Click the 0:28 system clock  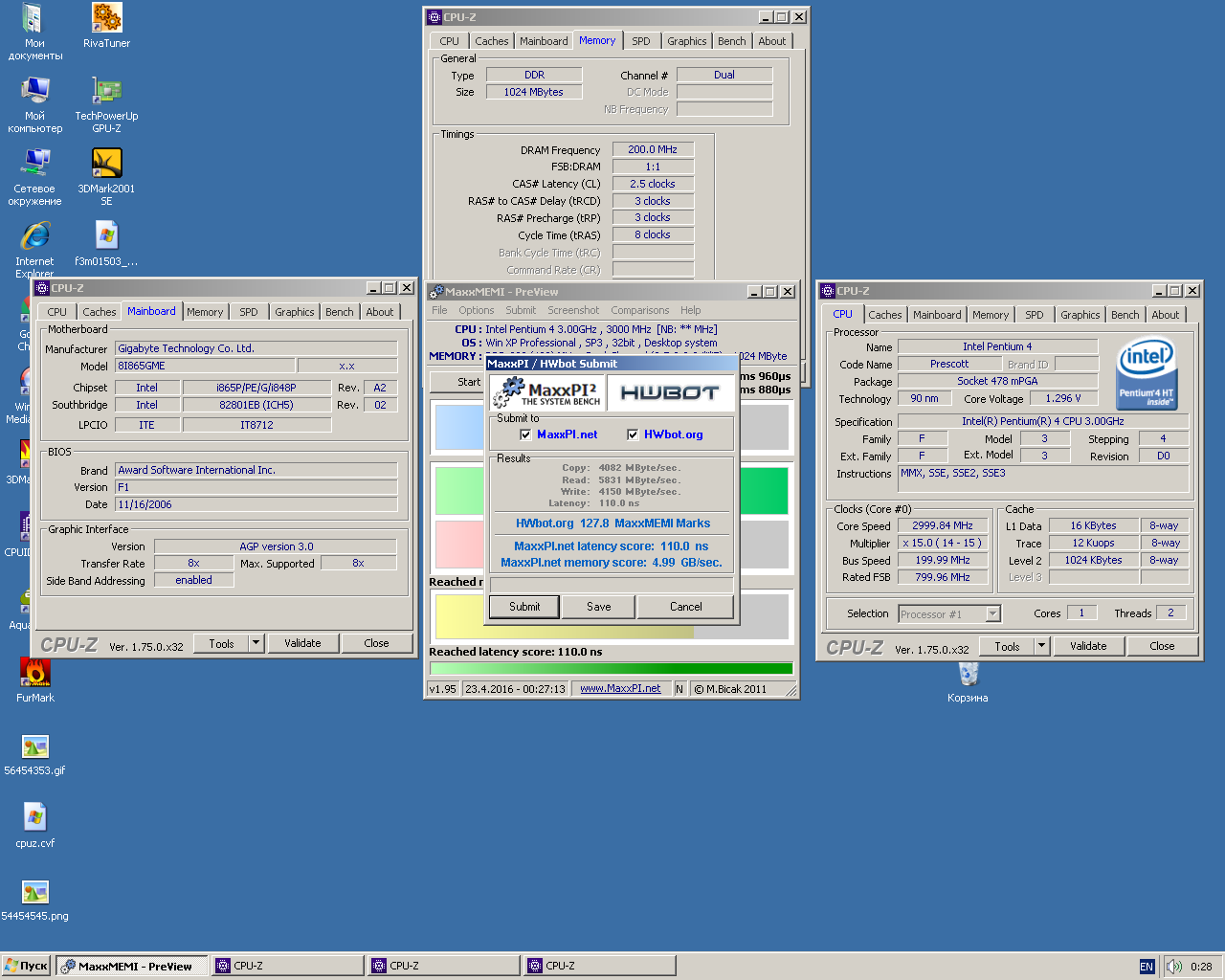click(x=1201, y=967)
